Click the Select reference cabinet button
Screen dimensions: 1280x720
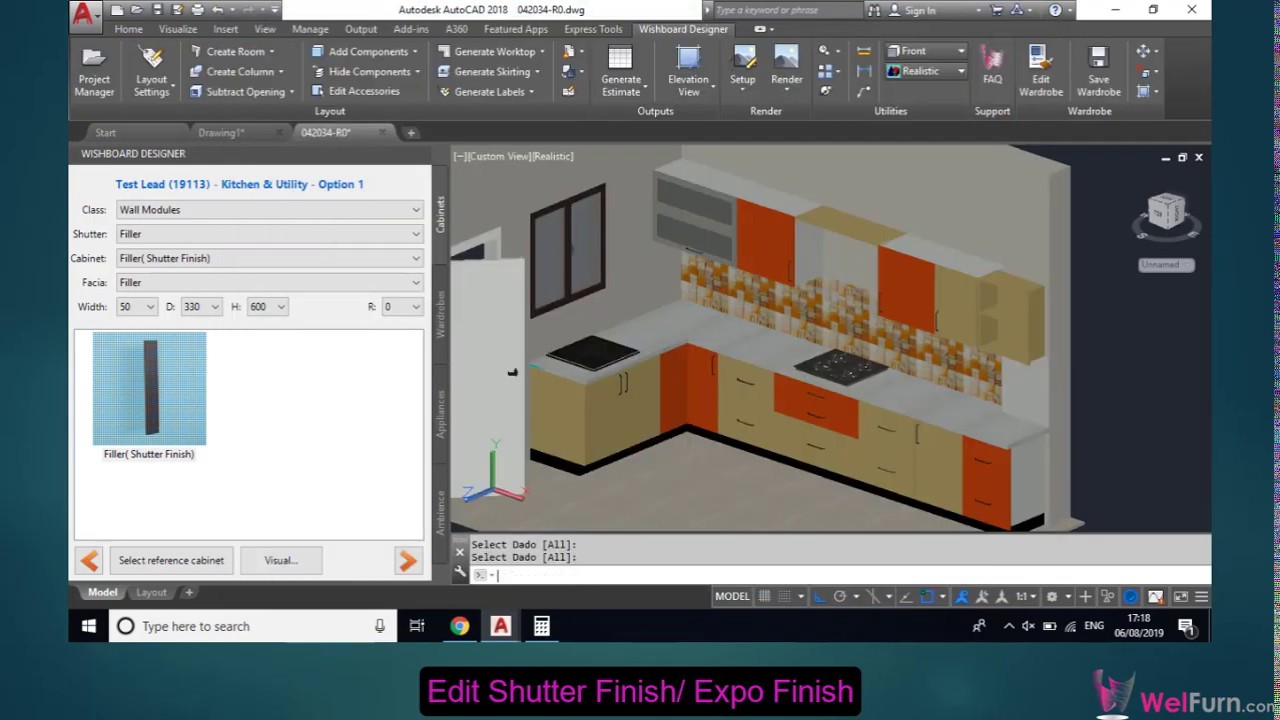point(171,561)
